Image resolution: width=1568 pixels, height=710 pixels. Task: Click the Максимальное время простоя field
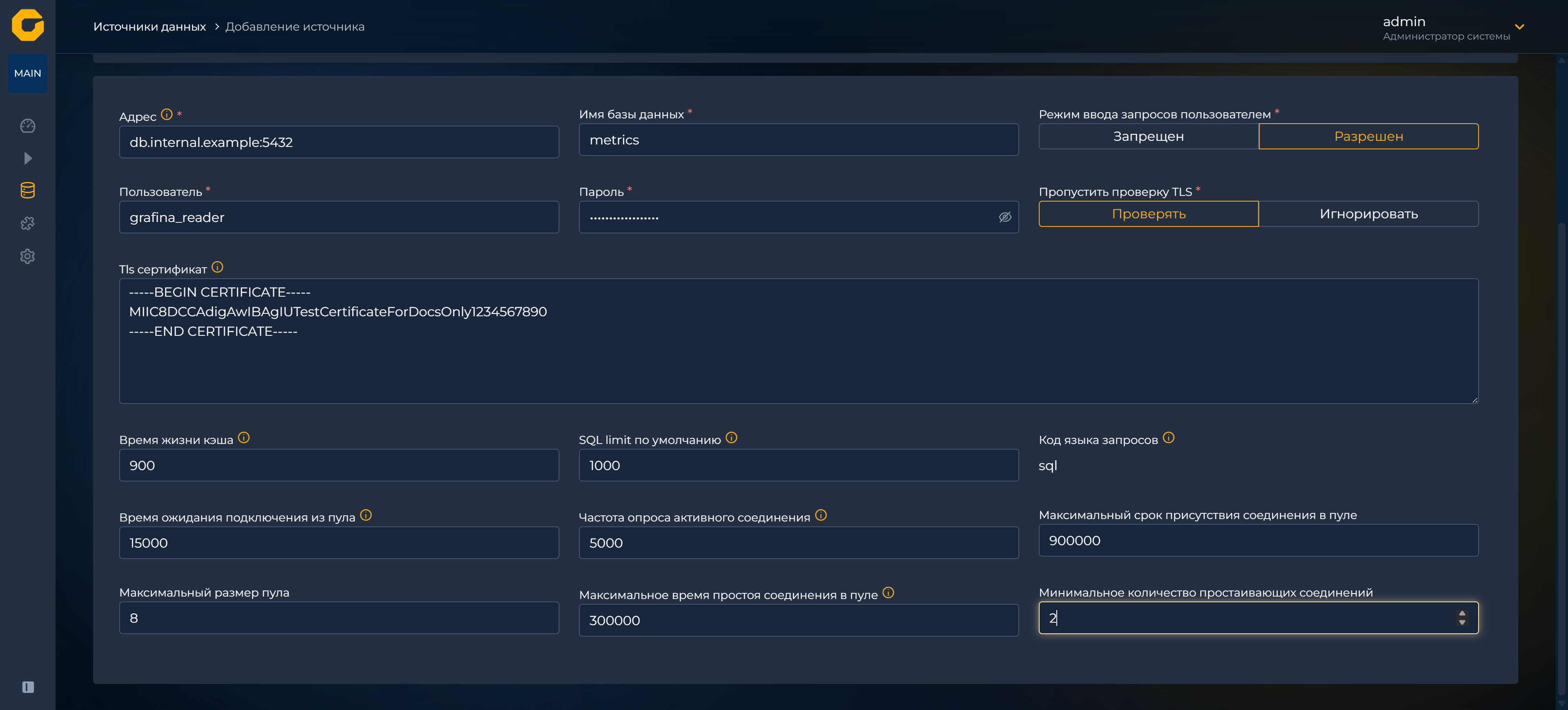pyautogui.click(x=799, y=620)
